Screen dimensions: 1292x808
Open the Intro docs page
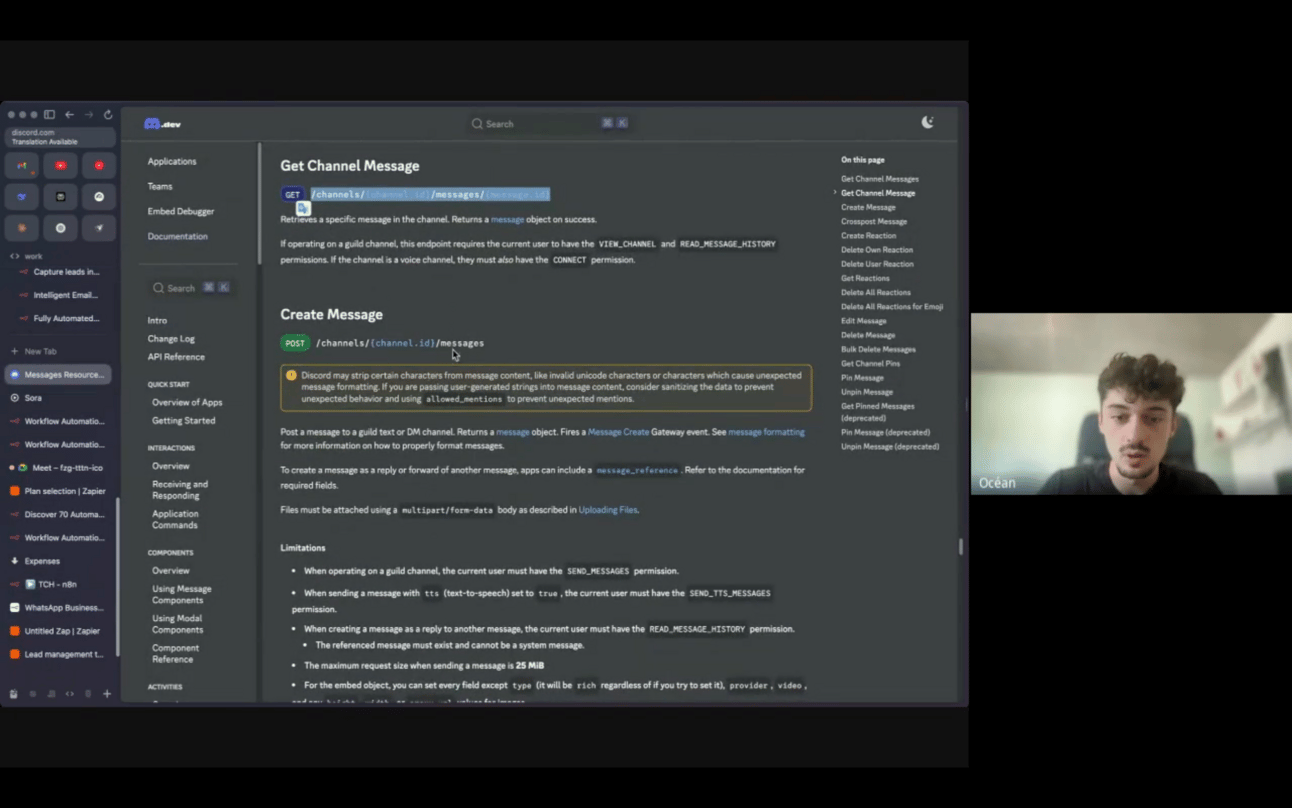point(157,321)
